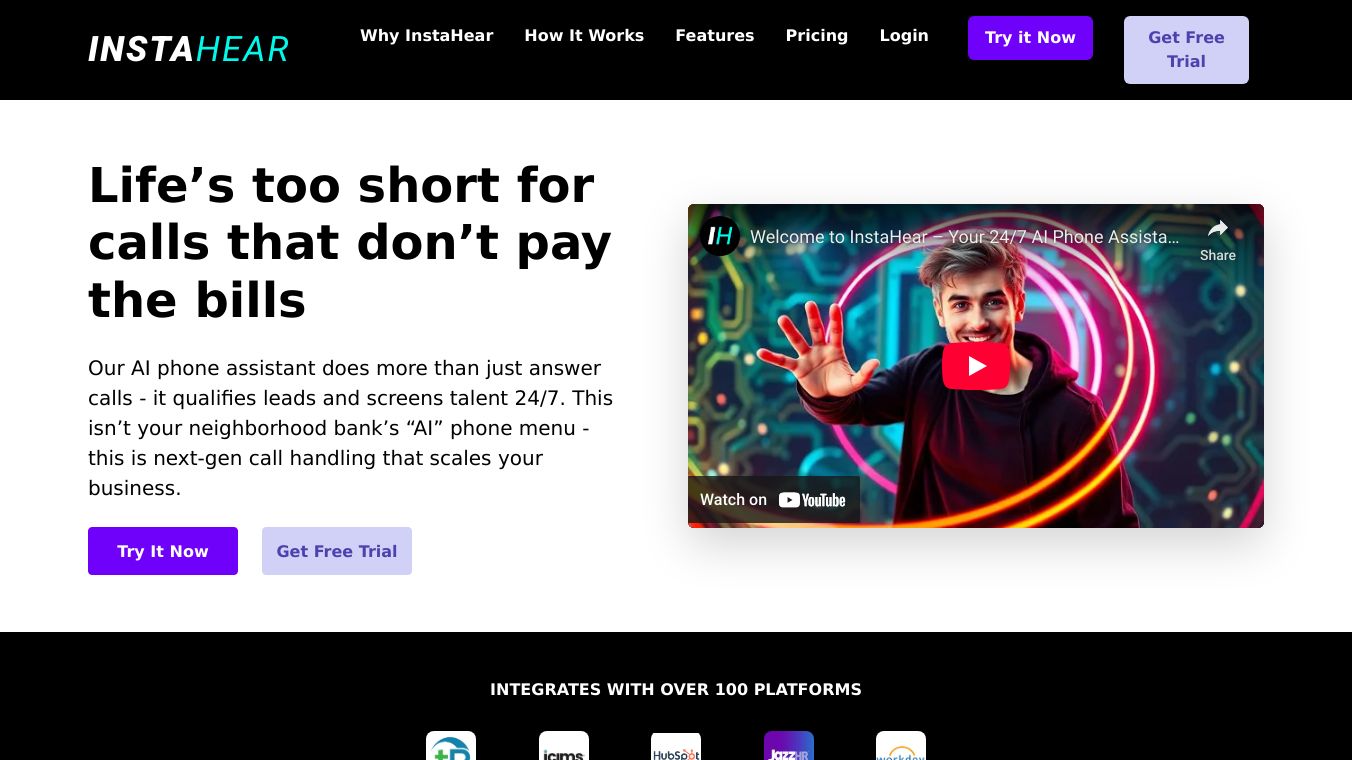Click 'INTEGRATES WITH OVER 100 PLATFORMS' heading
This screenshot has height=760, width=1352.
[676, 689]
